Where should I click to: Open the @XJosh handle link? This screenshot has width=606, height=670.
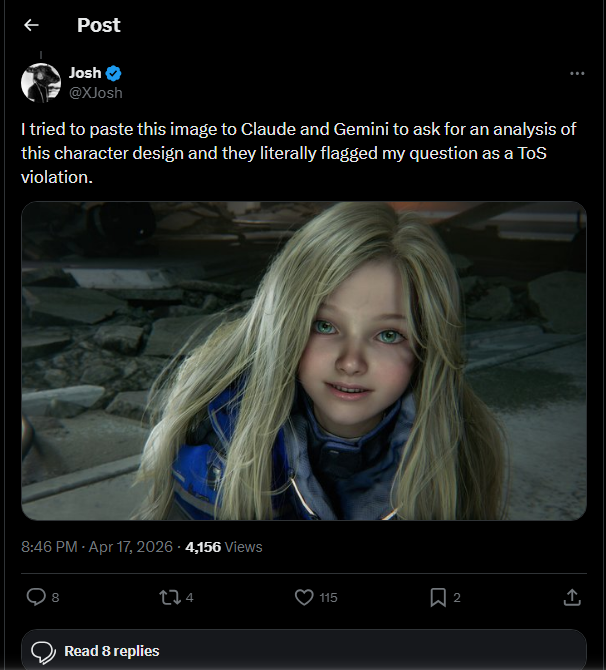(x=95, y=92)
